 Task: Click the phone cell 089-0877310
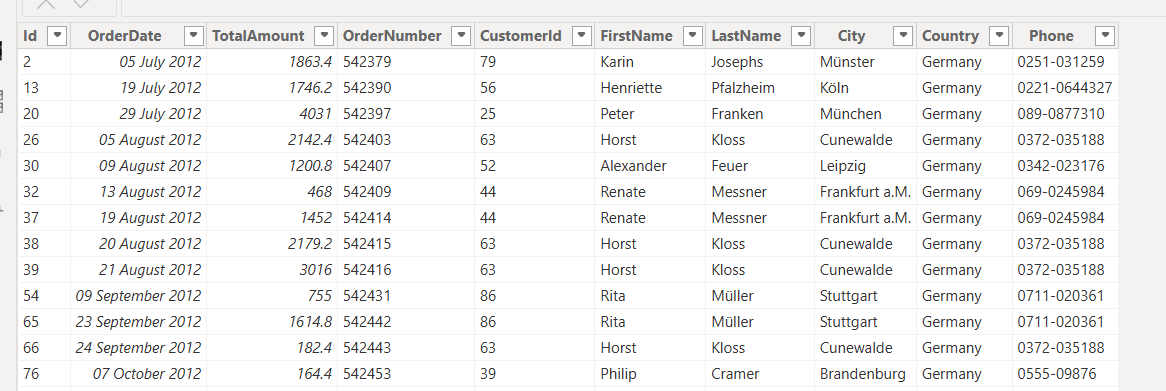click(1066, 114)
